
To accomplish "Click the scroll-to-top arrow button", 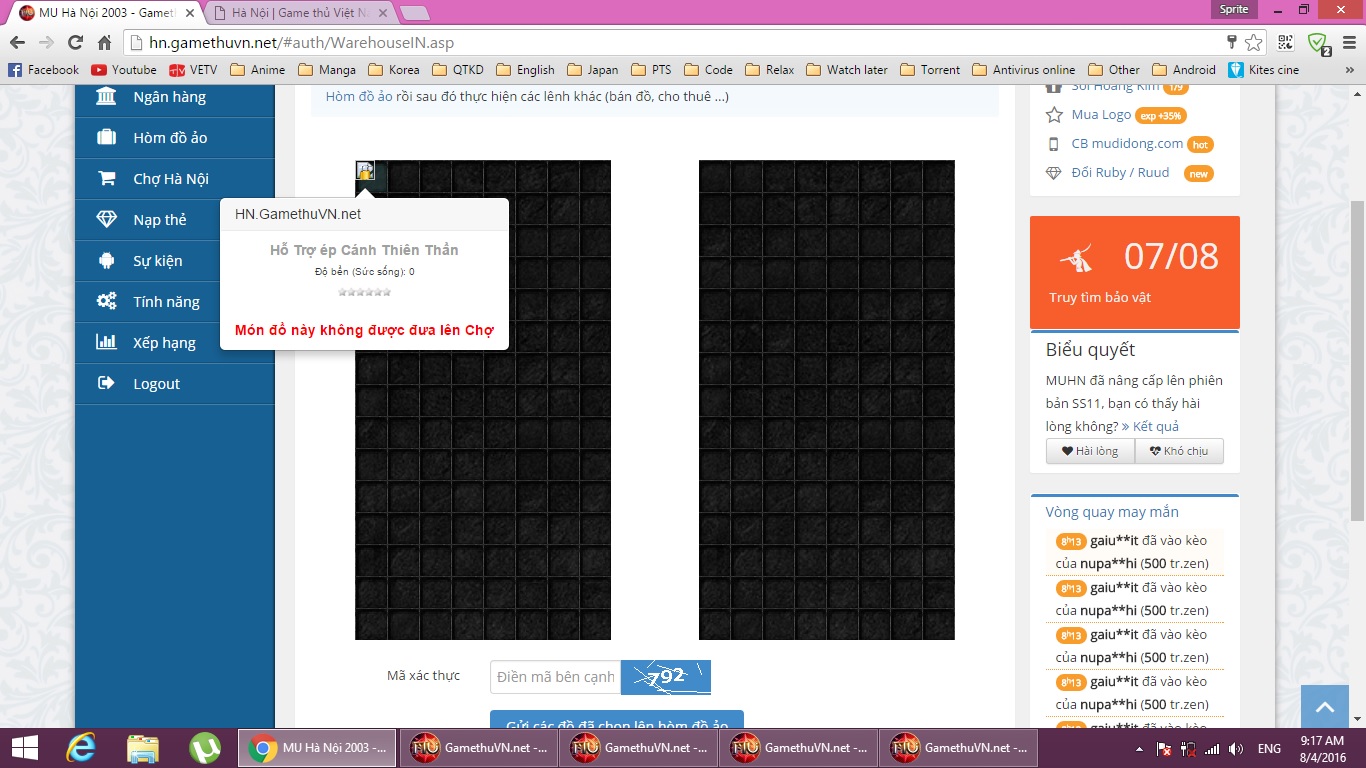I will click(x=1325, y=707).
